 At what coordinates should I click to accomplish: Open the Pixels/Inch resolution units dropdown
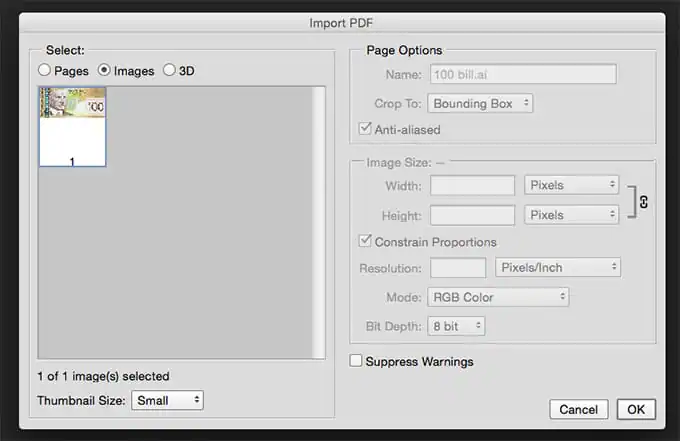[558, 268]
